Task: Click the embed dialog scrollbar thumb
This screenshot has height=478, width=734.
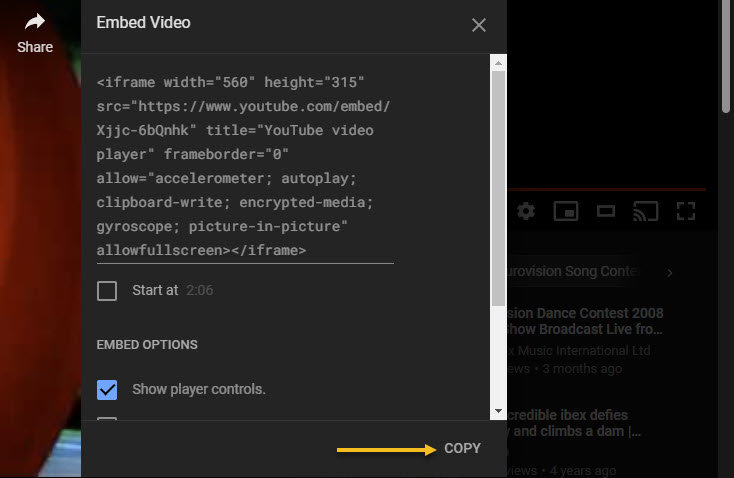Action: (x=498, y=187)
